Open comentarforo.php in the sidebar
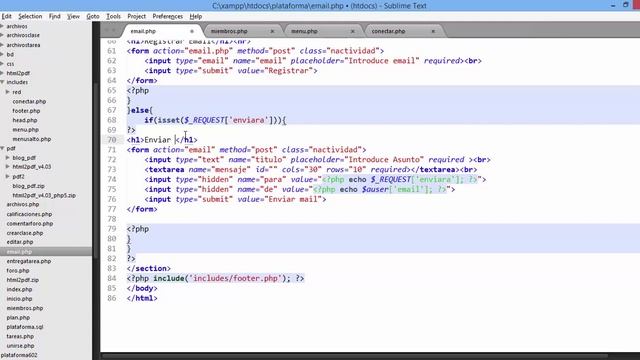 coord(30,223)
